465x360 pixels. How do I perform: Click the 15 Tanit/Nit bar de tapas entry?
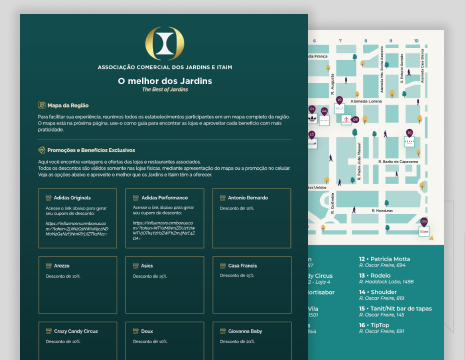tap(395, 311)
